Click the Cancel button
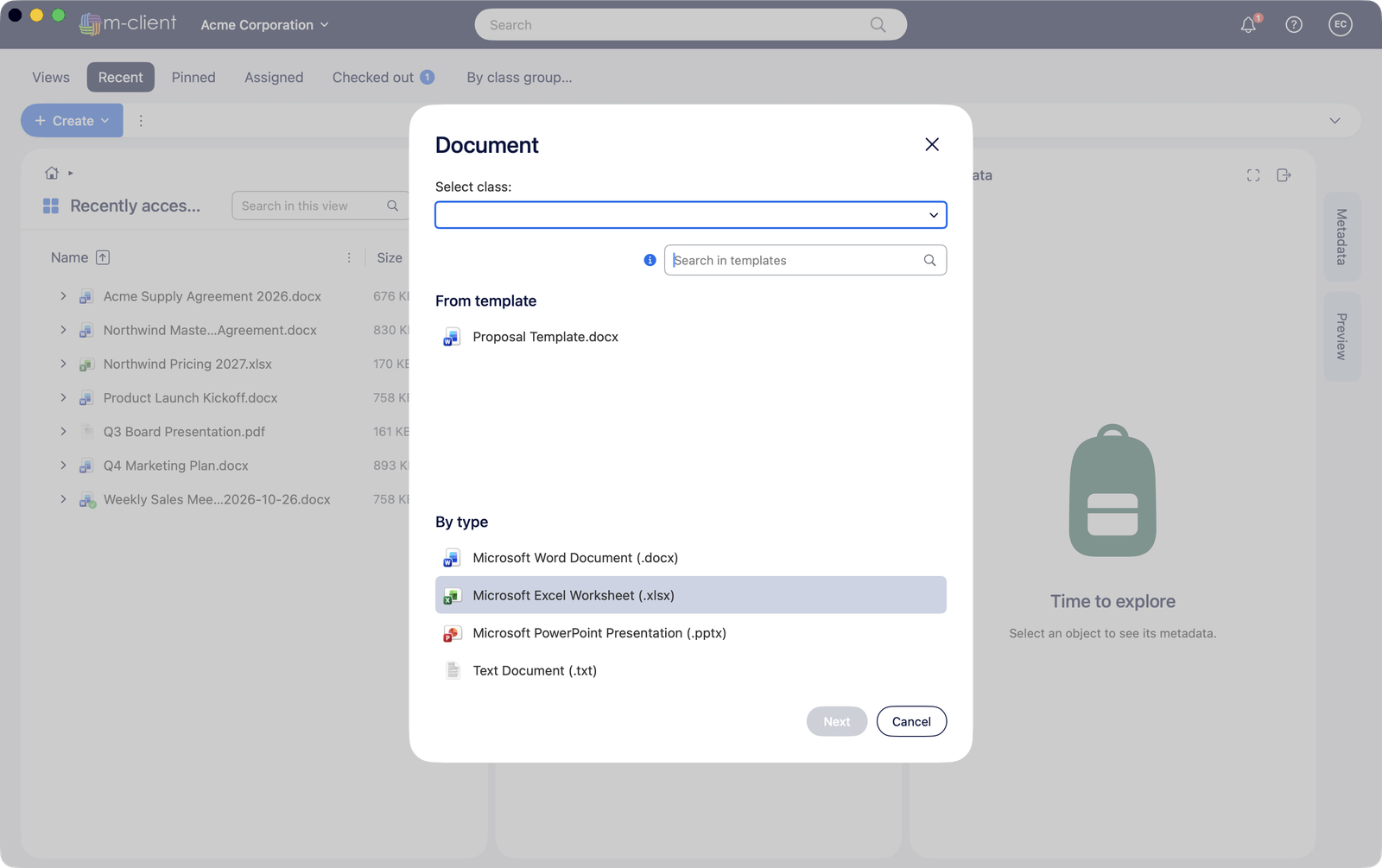This screenshot has width=1382, height=868. pyautogui.click(x=911, y=721)
